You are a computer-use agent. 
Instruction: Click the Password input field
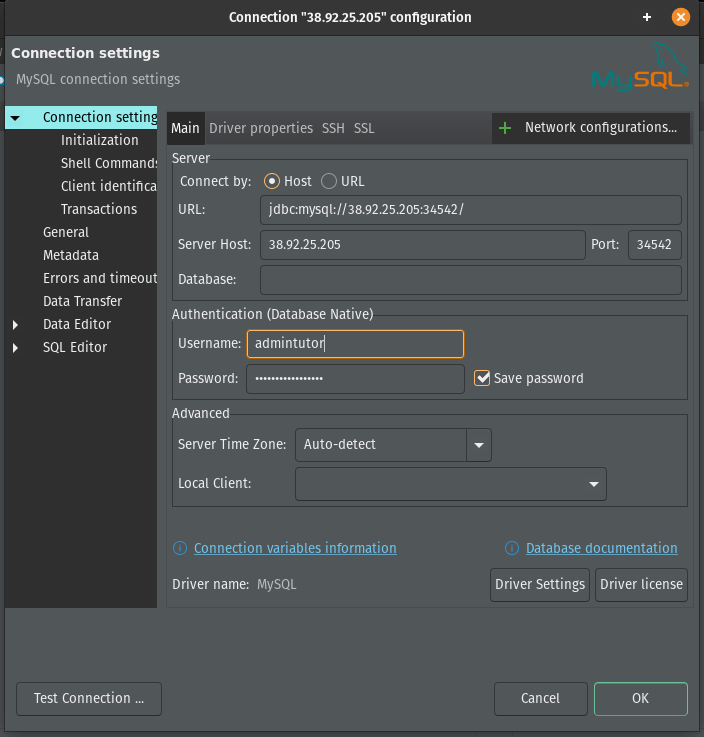[x=355, y=379]
